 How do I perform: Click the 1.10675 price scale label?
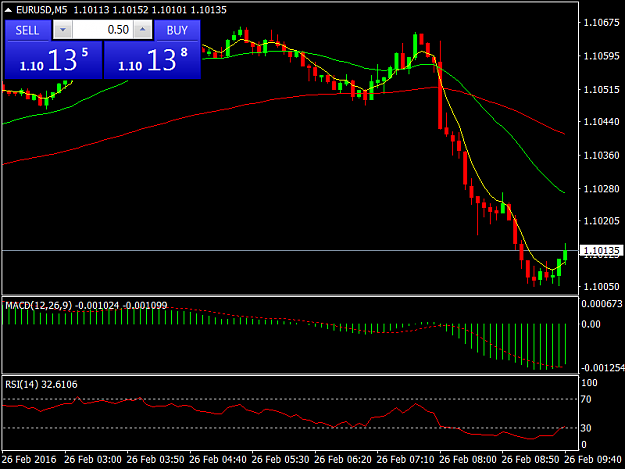pos(601,23)
